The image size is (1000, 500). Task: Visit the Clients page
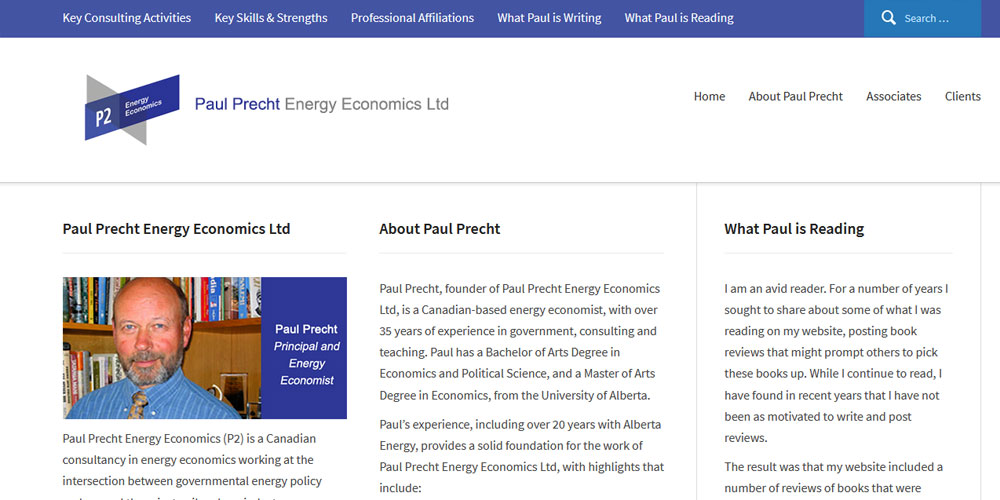962,97
